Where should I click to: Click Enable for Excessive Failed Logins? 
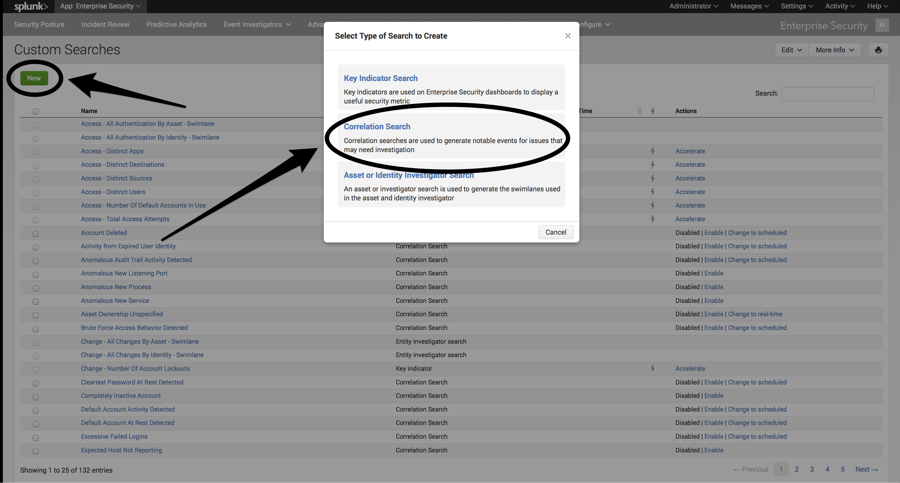(713, 436)
